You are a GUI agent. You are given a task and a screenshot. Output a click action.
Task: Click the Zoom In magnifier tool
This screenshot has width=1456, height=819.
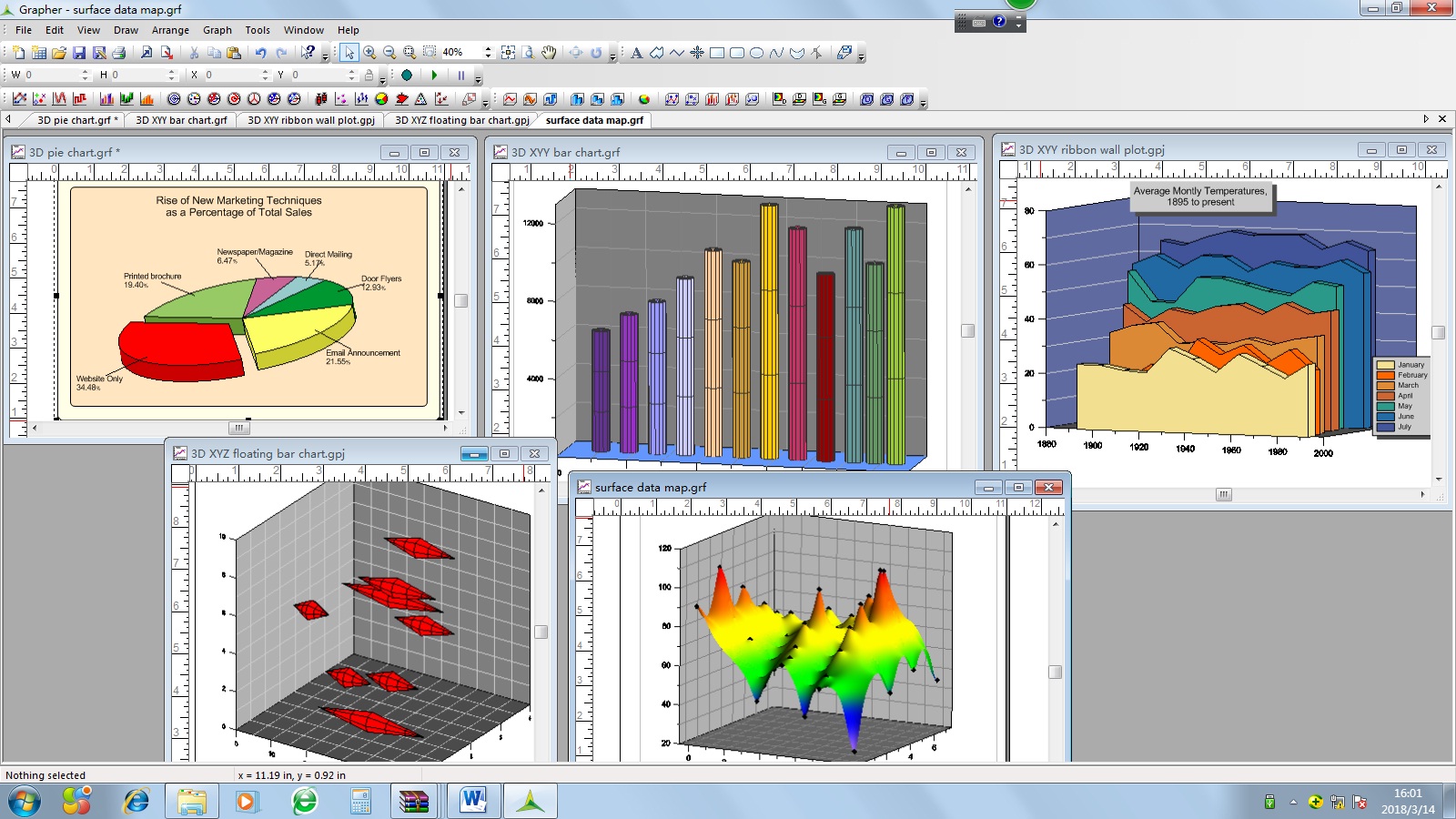coord(369,53)
